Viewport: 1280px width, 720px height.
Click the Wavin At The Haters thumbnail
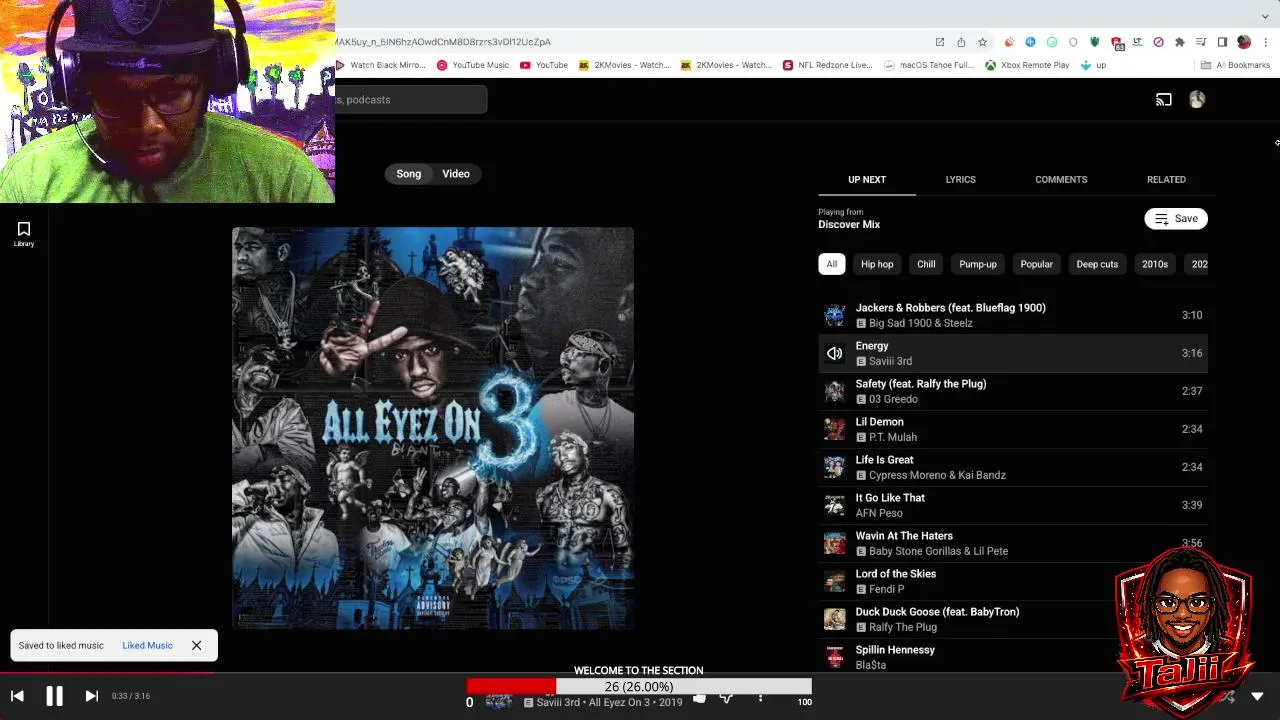pos(834,543)
